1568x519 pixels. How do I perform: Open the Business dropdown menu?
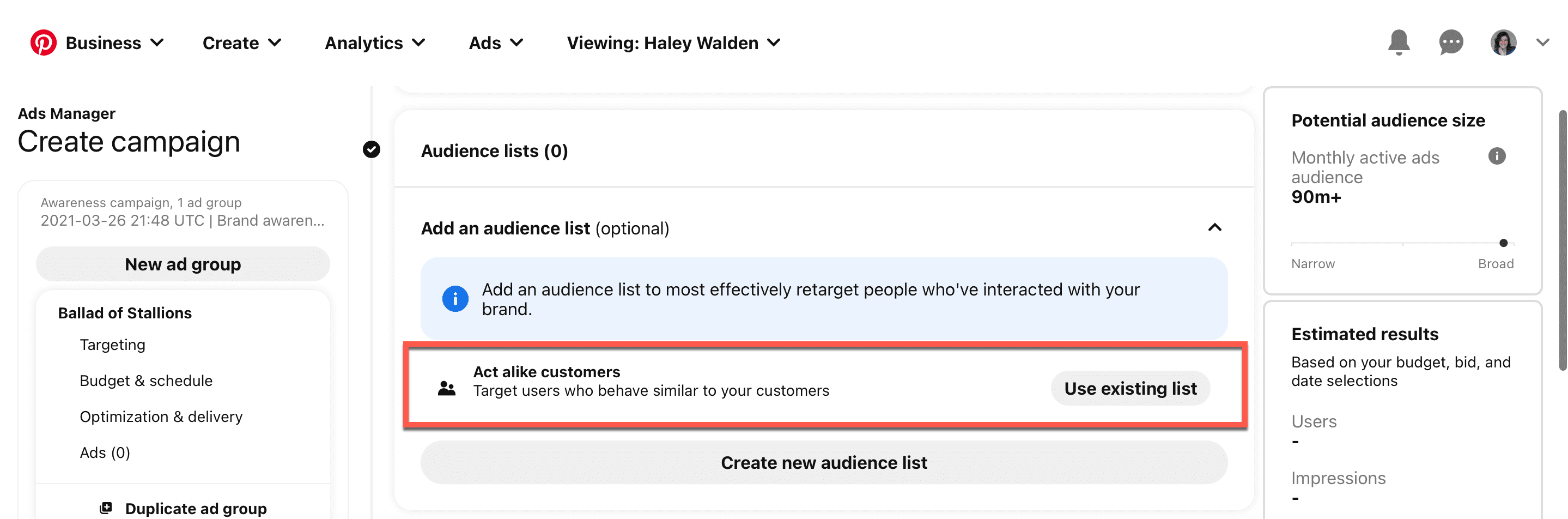[x=114, y=43]
